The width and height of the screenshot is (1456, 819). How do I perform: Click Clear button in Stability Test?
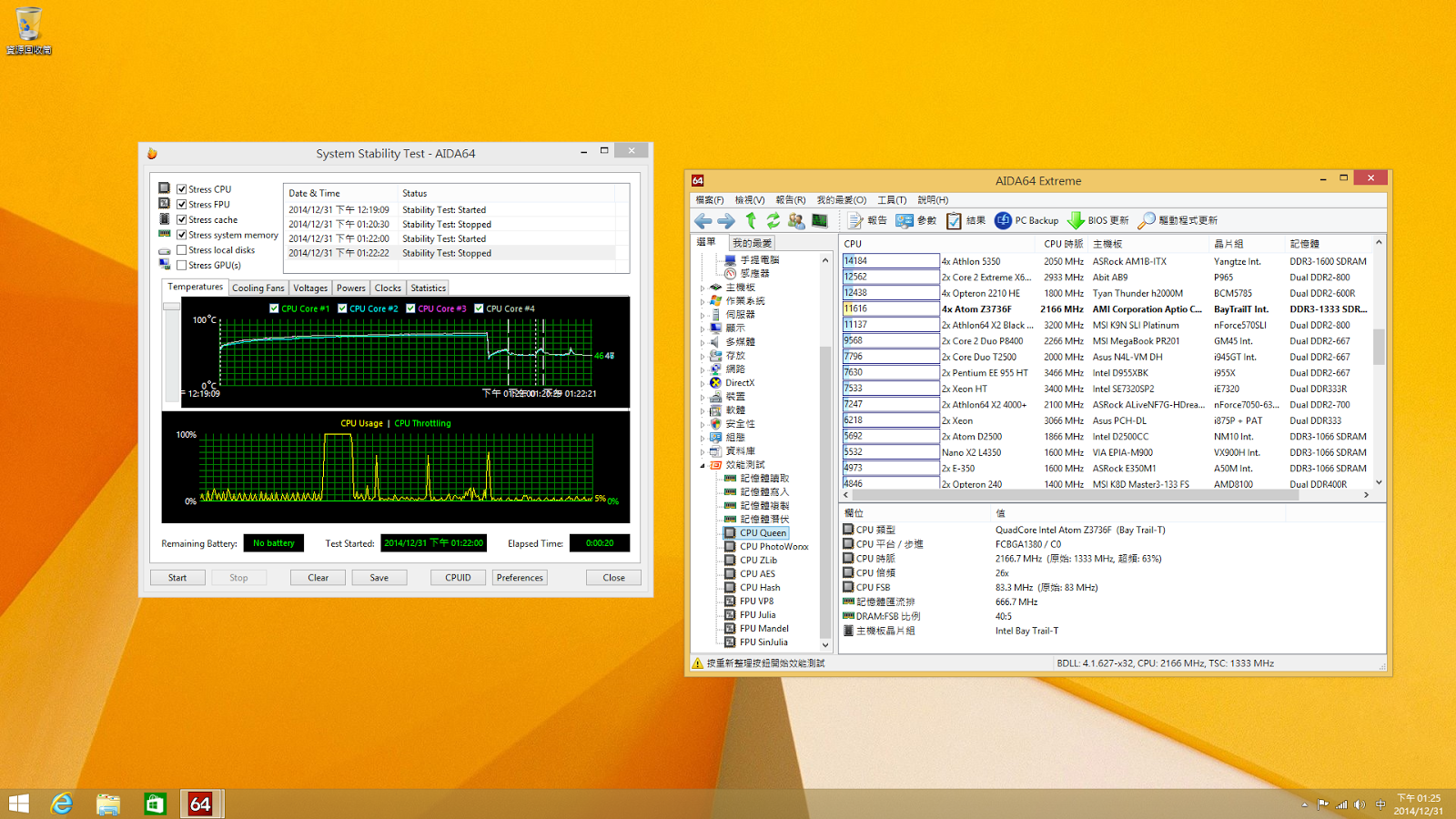tap(318, 578)
